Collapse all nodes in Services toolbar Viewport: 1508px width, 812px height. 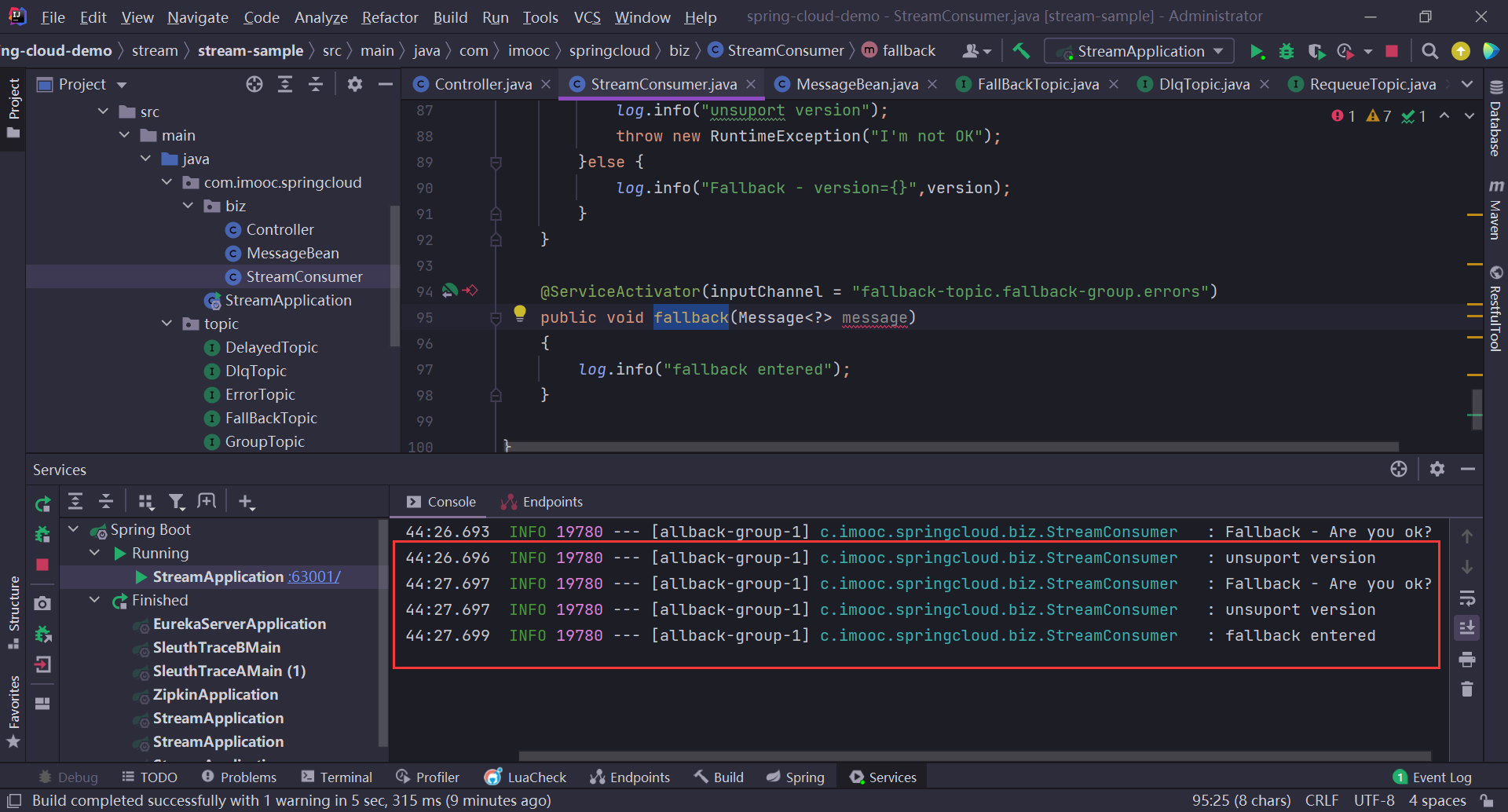(x=106, y=501)
